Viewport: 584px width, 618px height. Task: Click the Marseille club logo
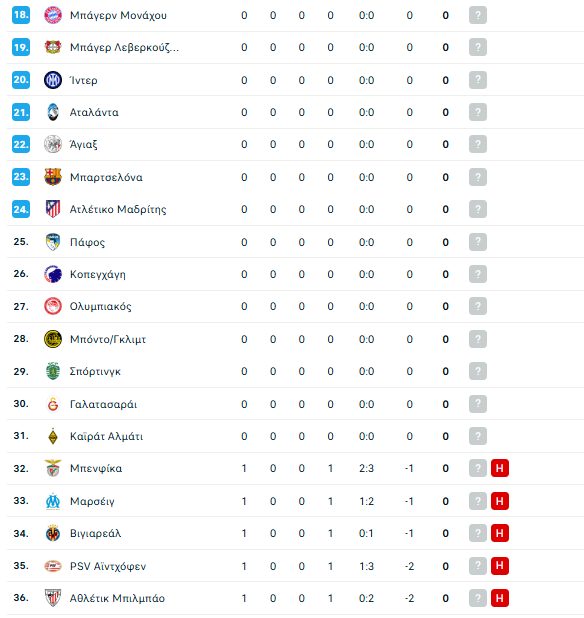[x=53, y=501]
